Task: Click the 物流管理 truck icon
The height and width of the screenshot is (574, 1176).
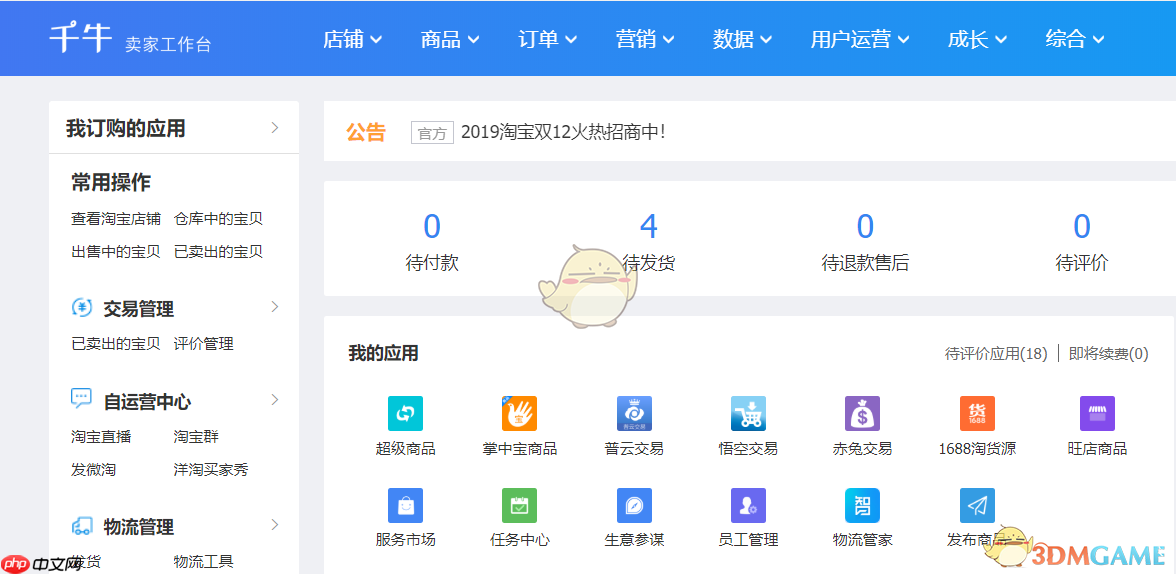Action: tap(82, 525)
